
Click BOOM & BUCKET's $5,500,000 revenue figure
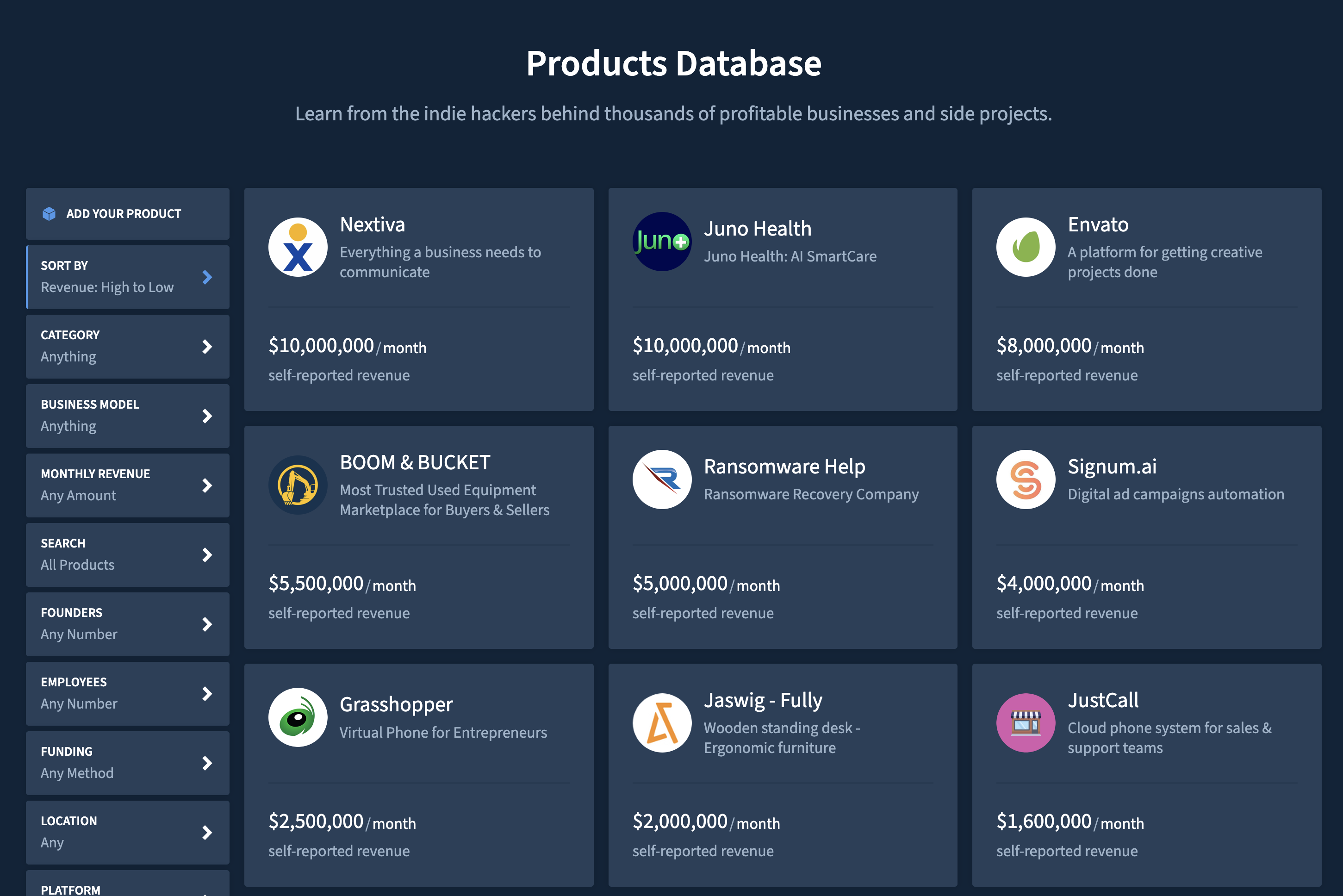tap(316, 584)
